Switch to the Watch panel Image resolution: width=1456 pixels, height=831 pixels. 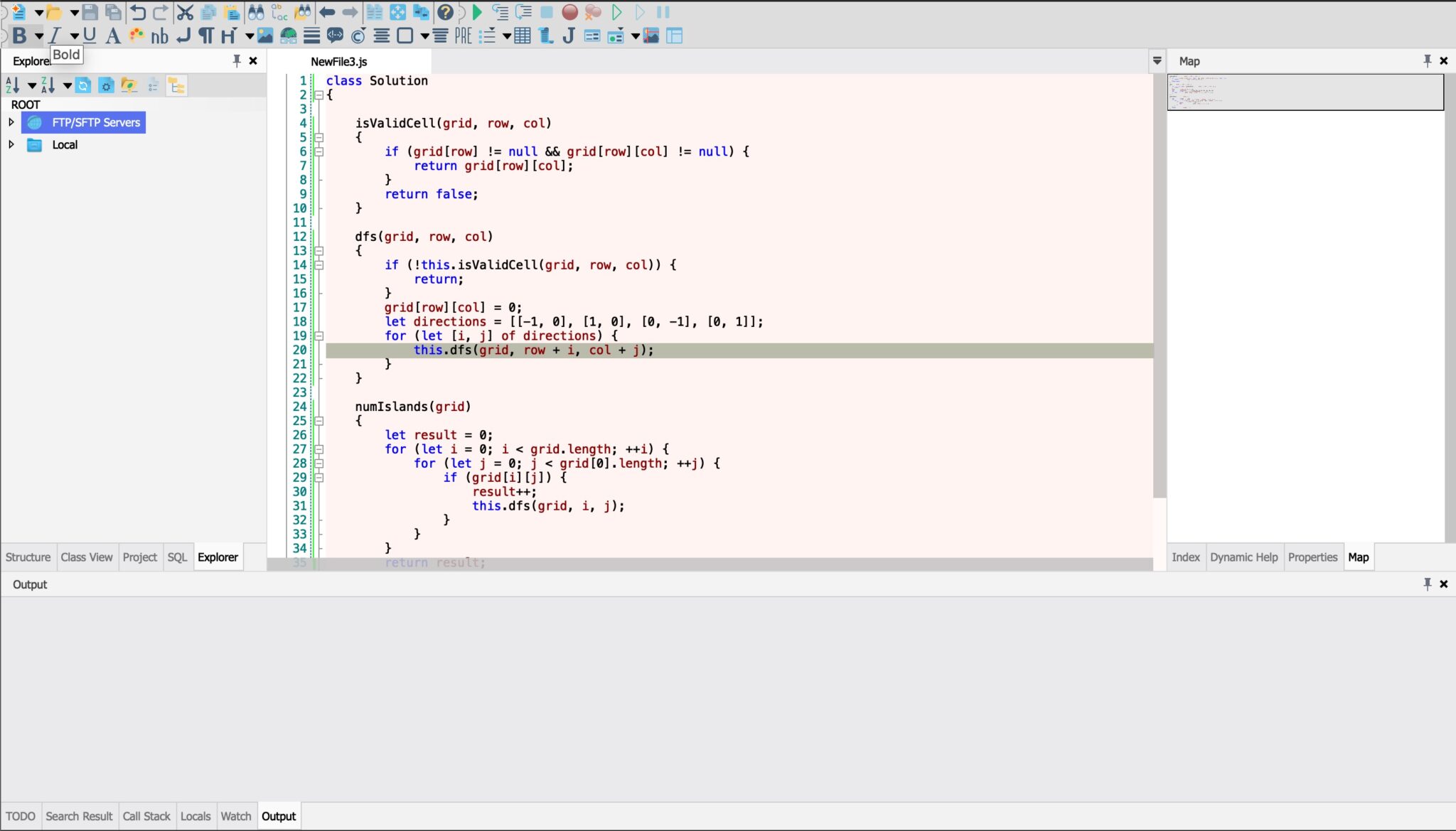point(235,815)
